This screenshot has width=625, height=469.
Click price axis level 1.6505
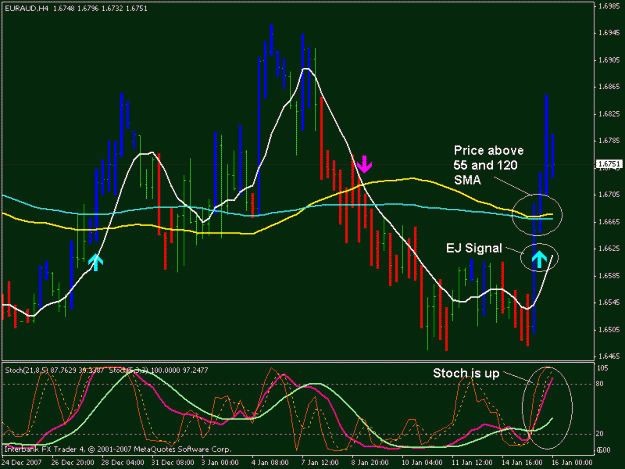click(609, 329)
